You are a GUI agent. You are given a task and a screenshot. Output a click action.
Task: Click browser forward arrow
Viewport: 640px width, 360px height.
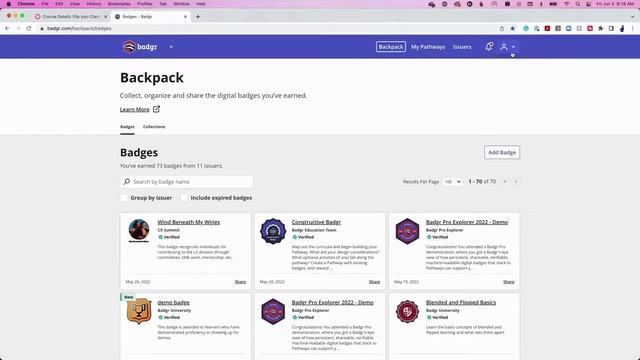pos(18,28)
